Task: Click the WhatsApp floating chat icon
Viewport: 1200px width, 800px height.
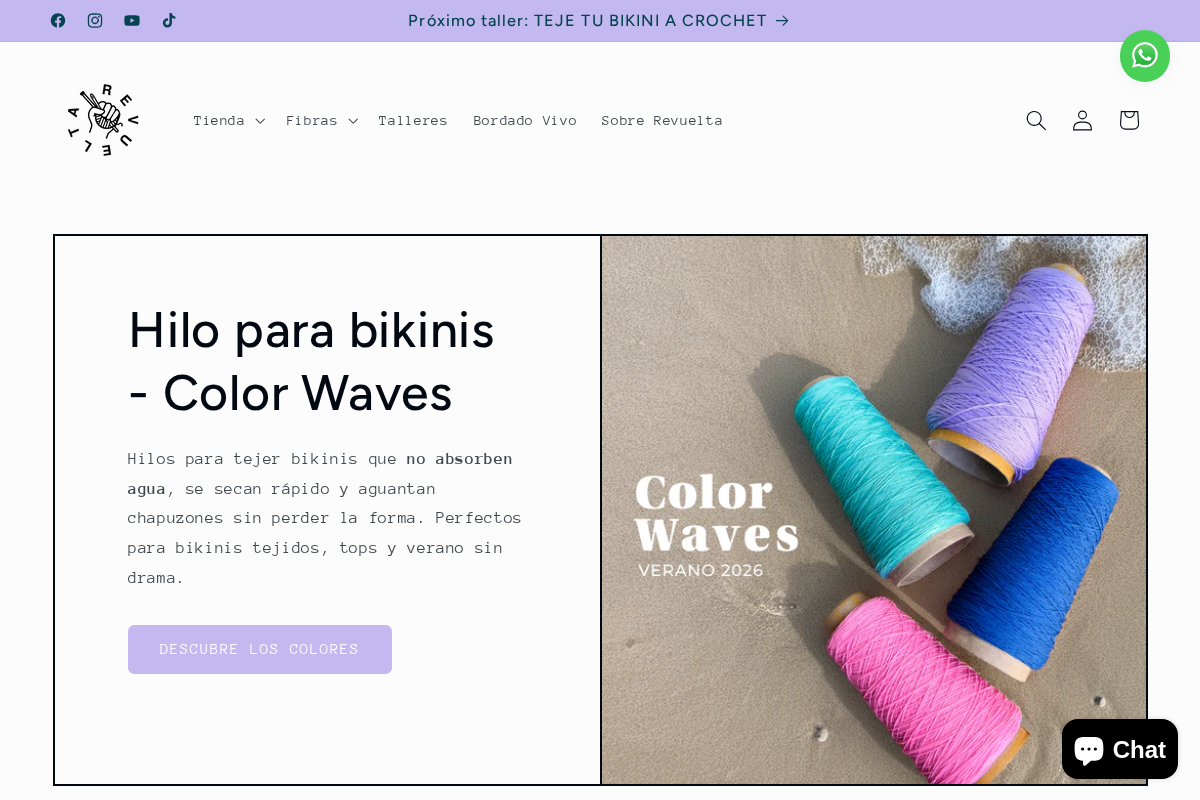Action: 1145,56
